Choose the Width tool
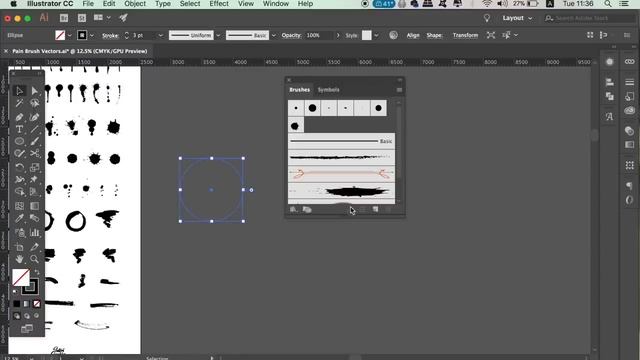Image resolution: width=640 pixels, height=360 pixels. coord(19,179)
